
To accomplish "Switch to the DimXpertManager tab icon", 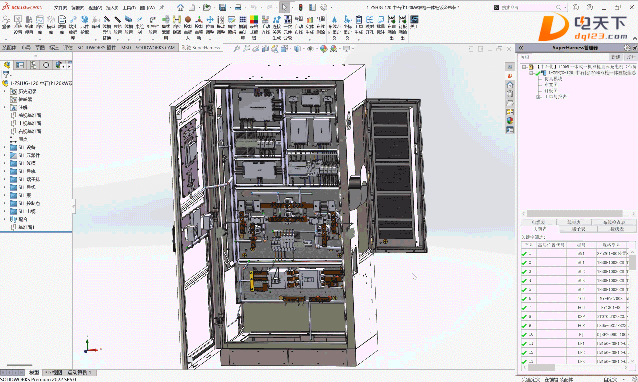I will (46, 65).
